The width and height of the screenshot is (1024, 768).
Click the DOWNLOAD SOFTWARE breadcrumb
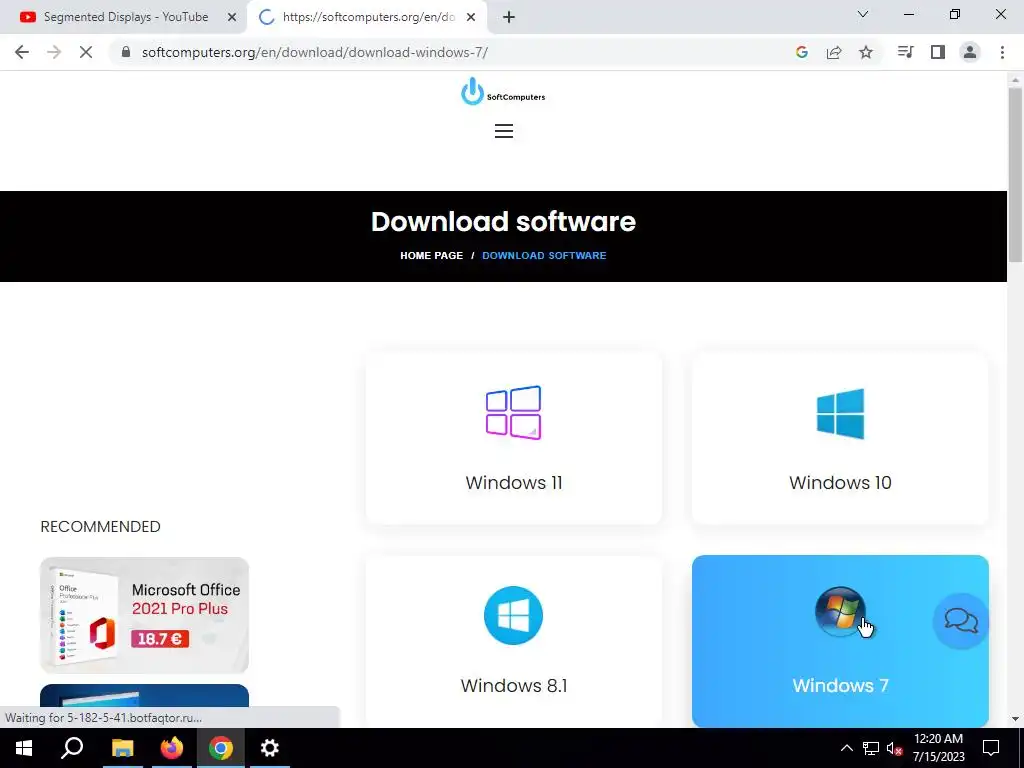[544, 255]
